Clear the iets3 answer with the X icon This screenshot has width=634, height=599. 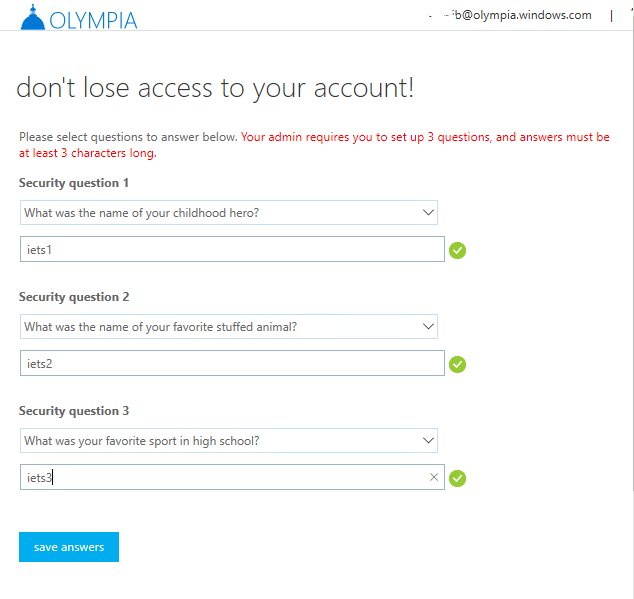coord(434,478)
